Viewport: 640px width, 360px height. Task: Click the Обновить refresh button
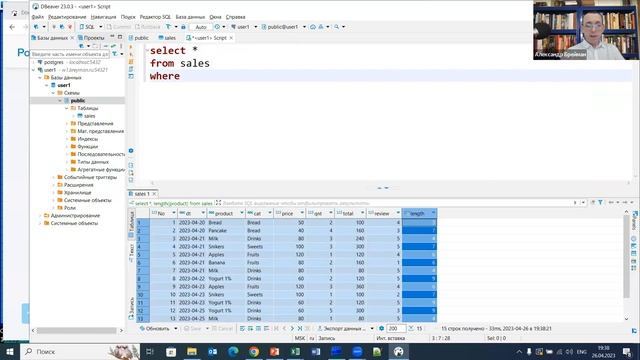155,328
